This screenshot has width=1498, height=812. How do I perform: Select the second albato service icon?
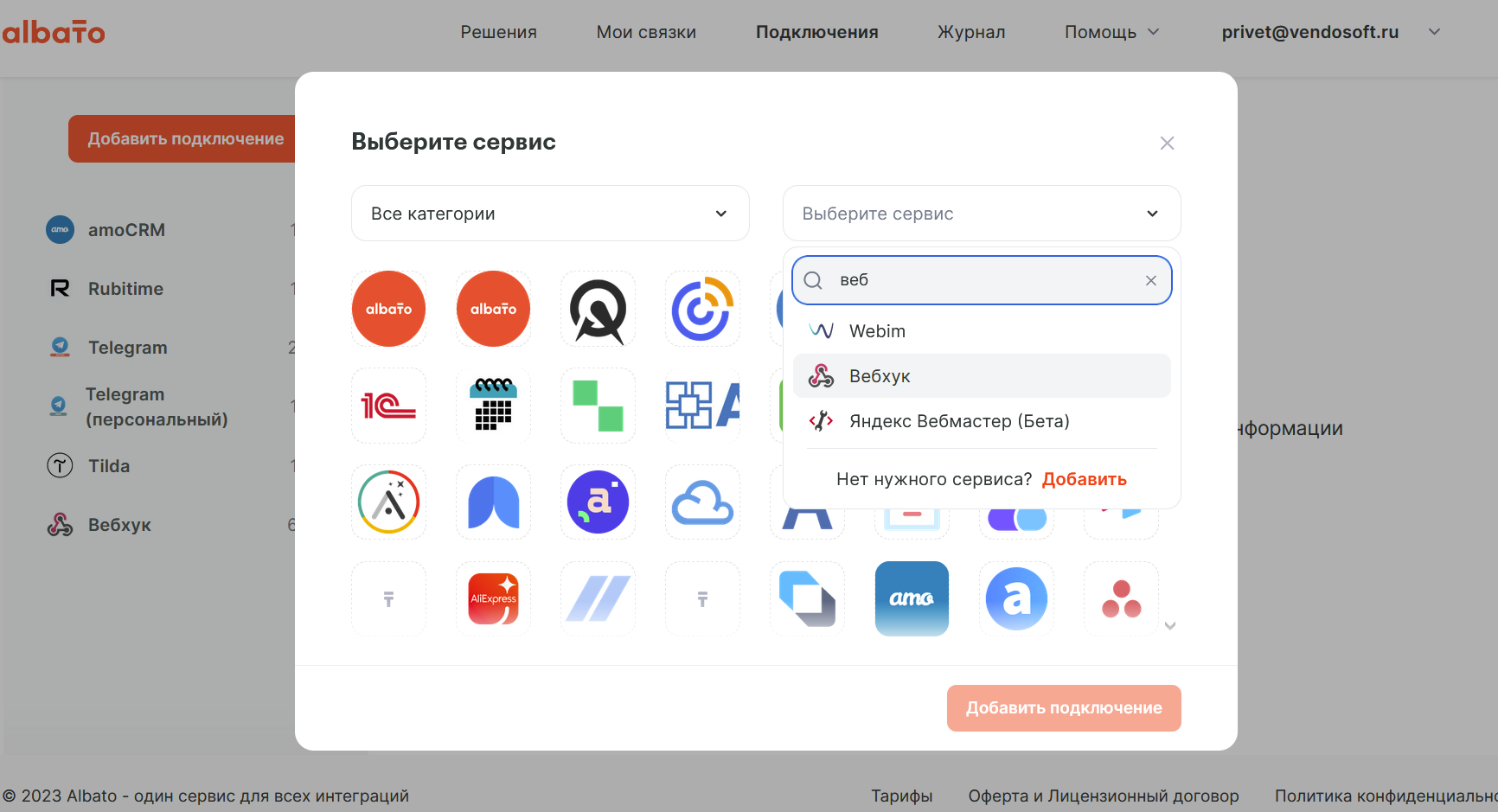coord(493,309)
